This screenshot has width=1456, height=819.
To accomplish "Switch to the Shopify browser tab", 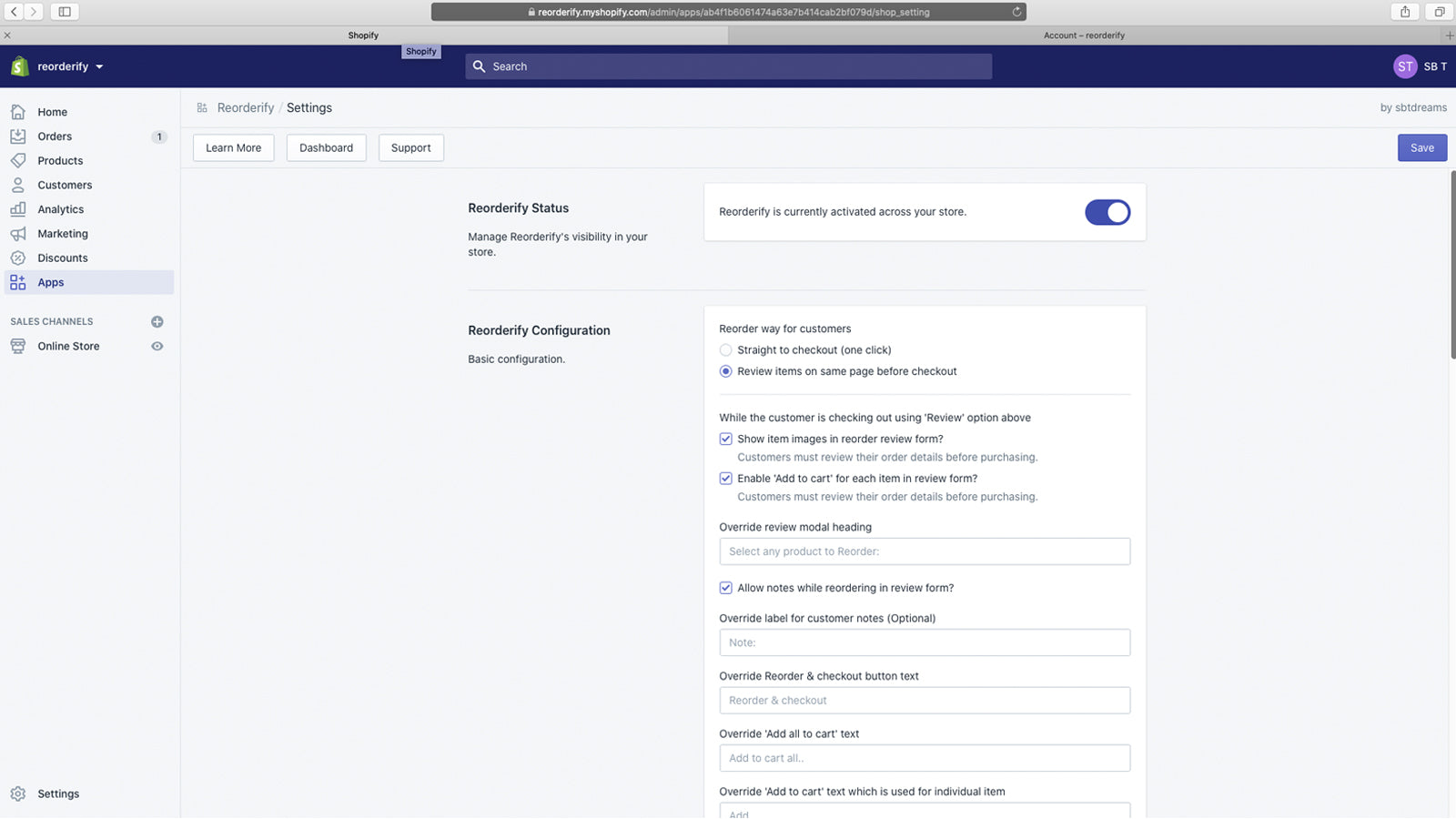I will (364, 35).
